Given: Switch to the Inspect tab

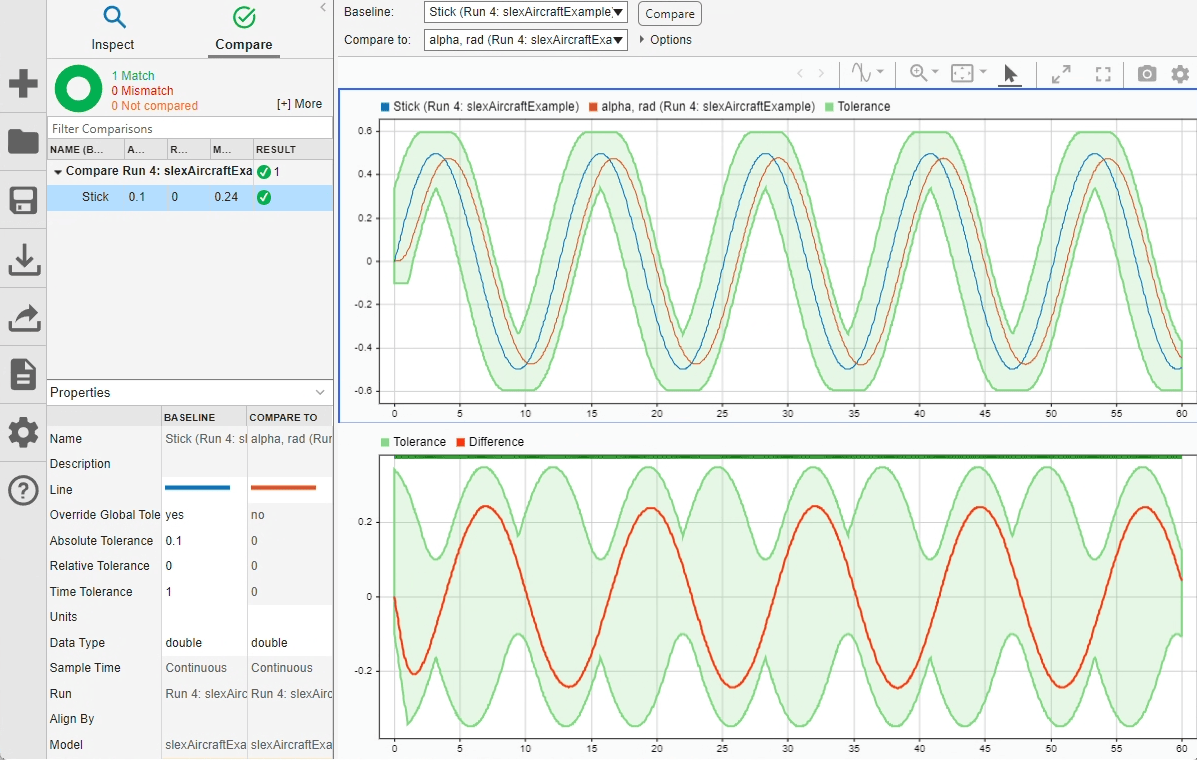Looking at the screenshot, I should pyautogui.click(x=113, y=29).
